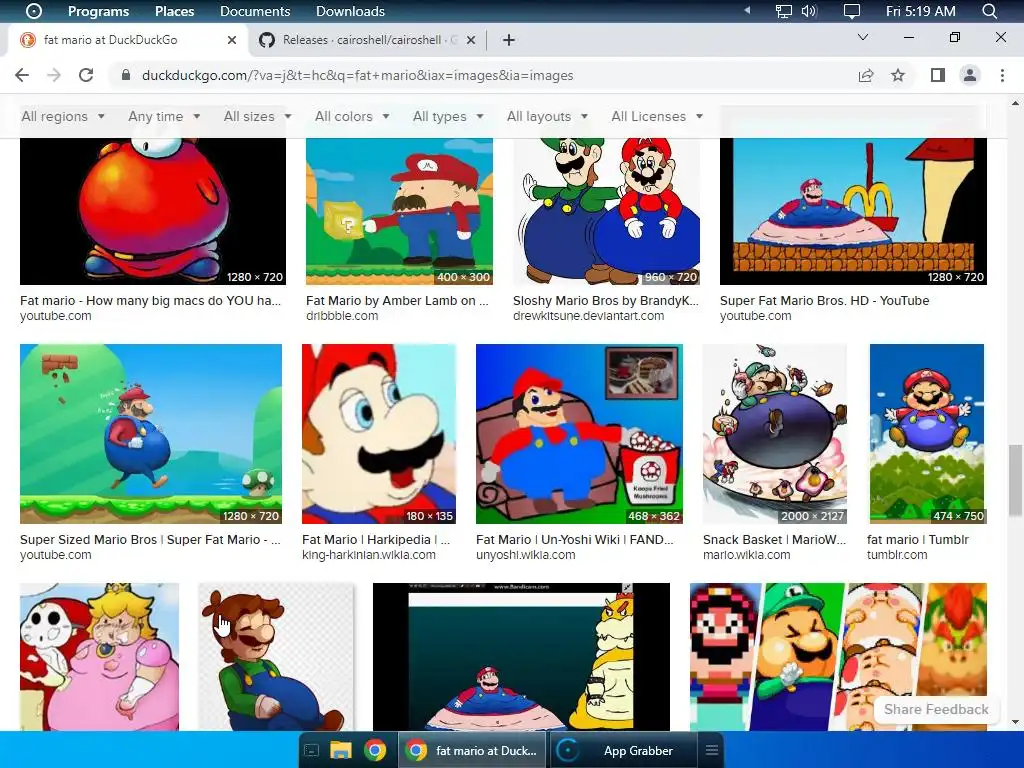1024x768 pixels.
Task: Open the tab search chevron
Action: click(x=863, y=37)
